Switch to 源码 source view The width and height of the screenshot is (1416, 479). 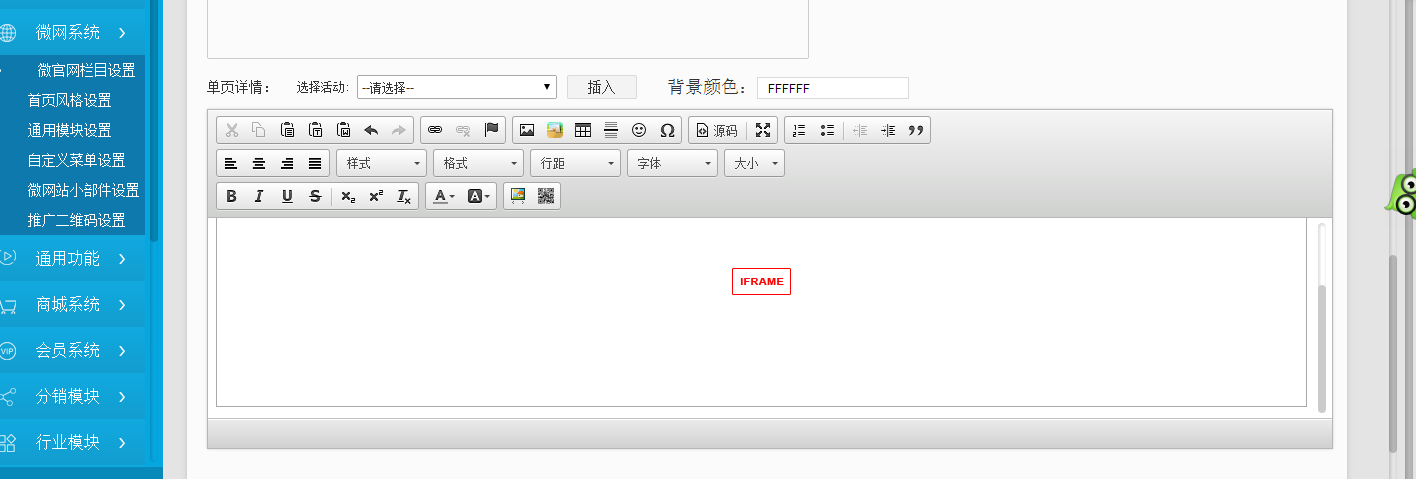[x=716, y=130]
